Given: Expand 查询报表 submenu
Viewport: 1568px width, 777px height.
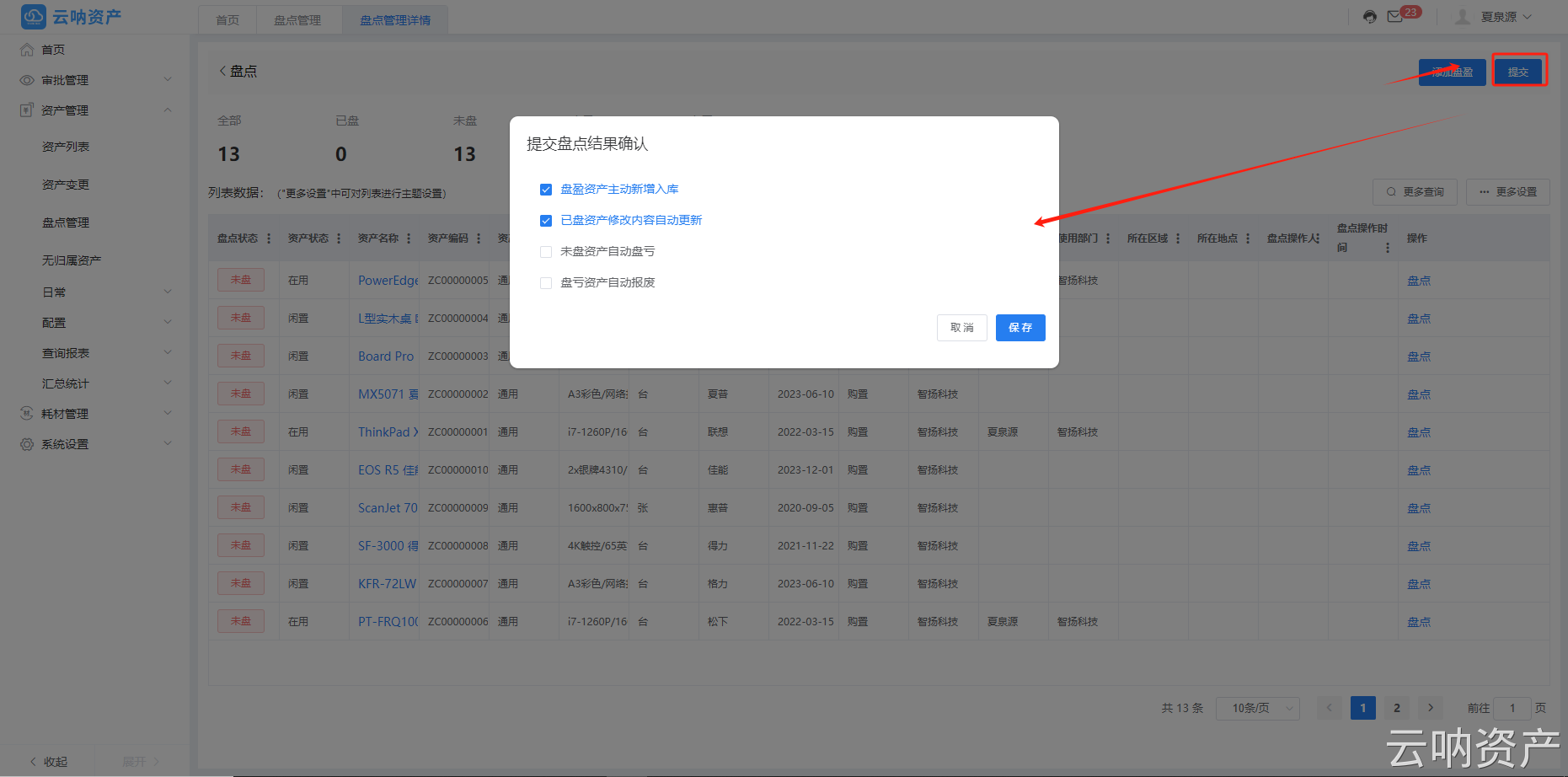Looking at the screenshot, I should pyautogui.click(x=168, y=353).
